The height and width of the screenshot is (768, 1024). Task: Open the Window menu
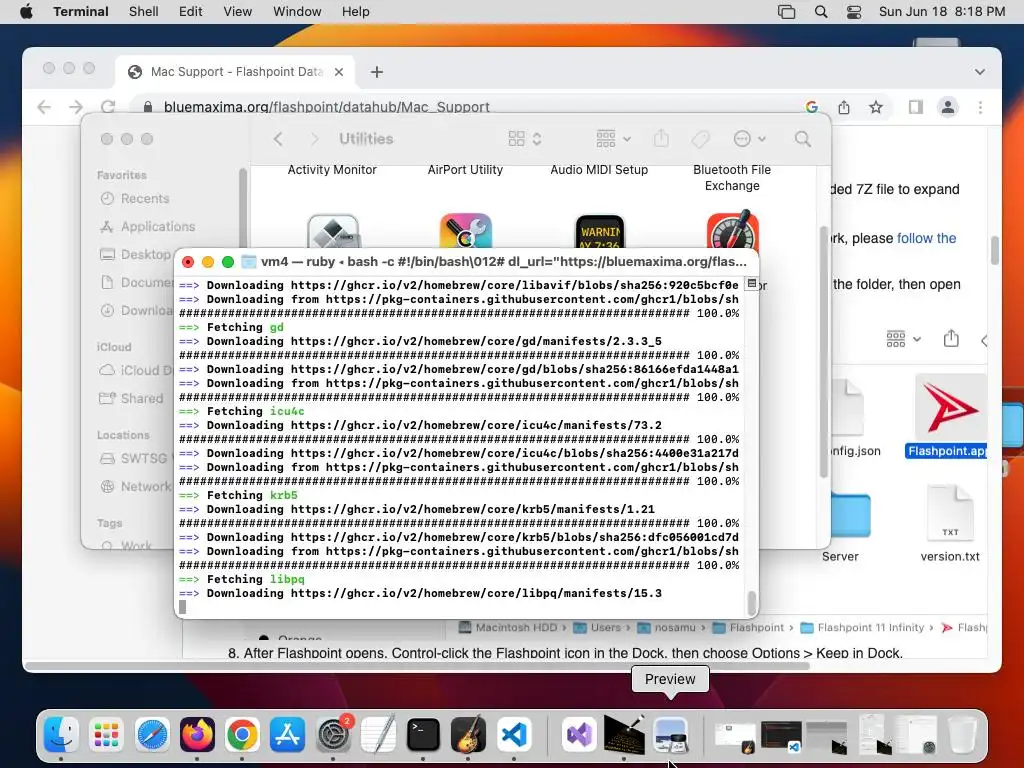point(297,12)
